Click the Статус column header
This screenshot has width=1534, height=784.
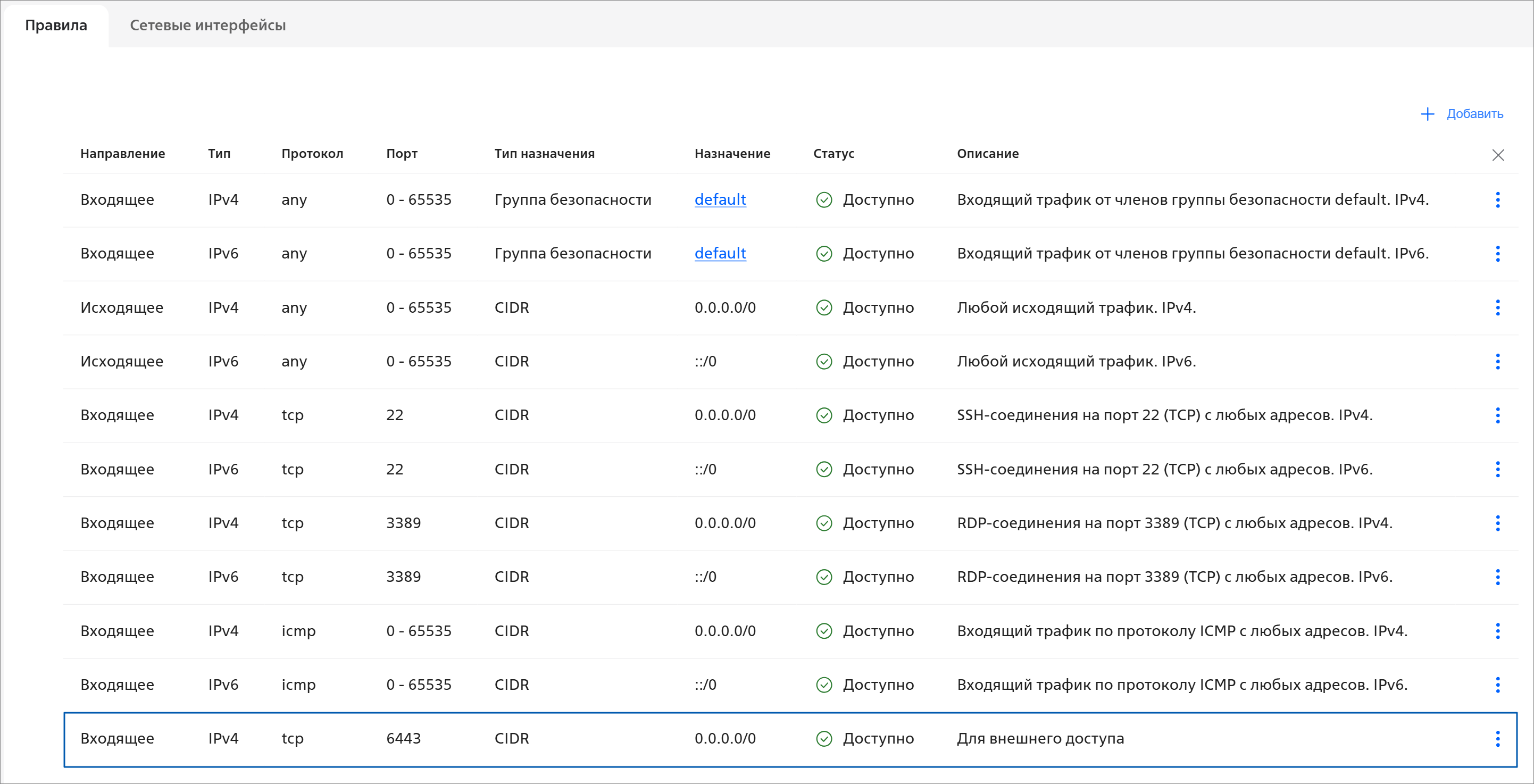(833, 154)
